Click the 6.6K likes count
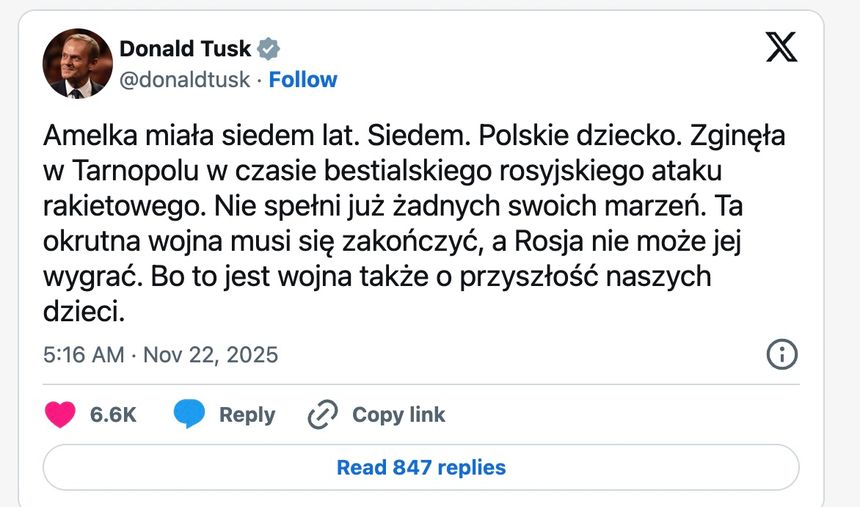The height and width of the screenshot is (507, 860). pos(113,415)
